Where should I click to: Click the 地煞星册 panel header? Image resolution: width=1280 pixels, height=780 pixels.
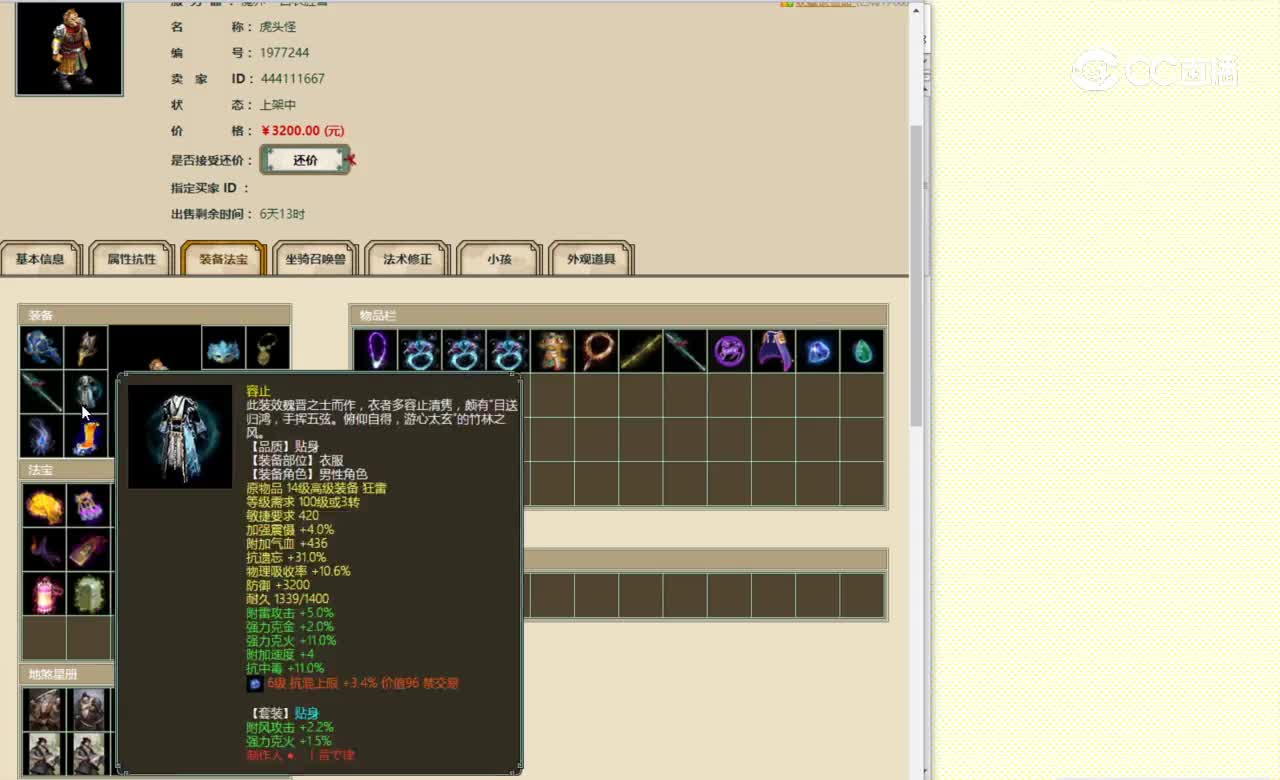(68, 675)
